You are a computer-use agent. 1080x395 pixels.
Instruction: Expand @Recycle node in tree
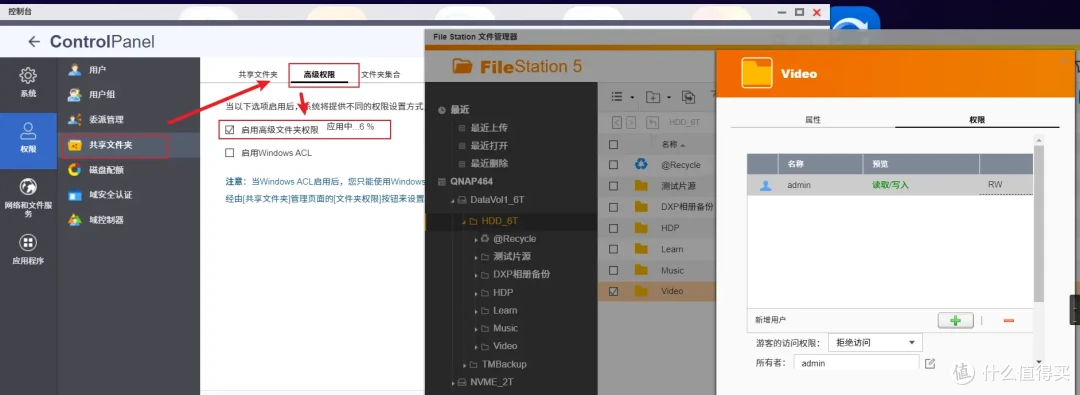pos(476,239)
